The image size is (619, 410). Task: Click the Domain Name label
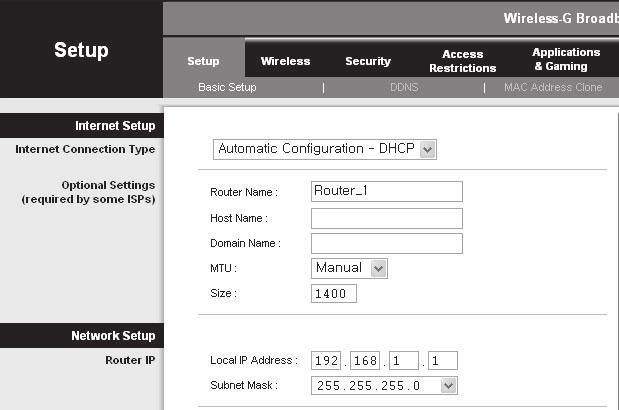245,243
